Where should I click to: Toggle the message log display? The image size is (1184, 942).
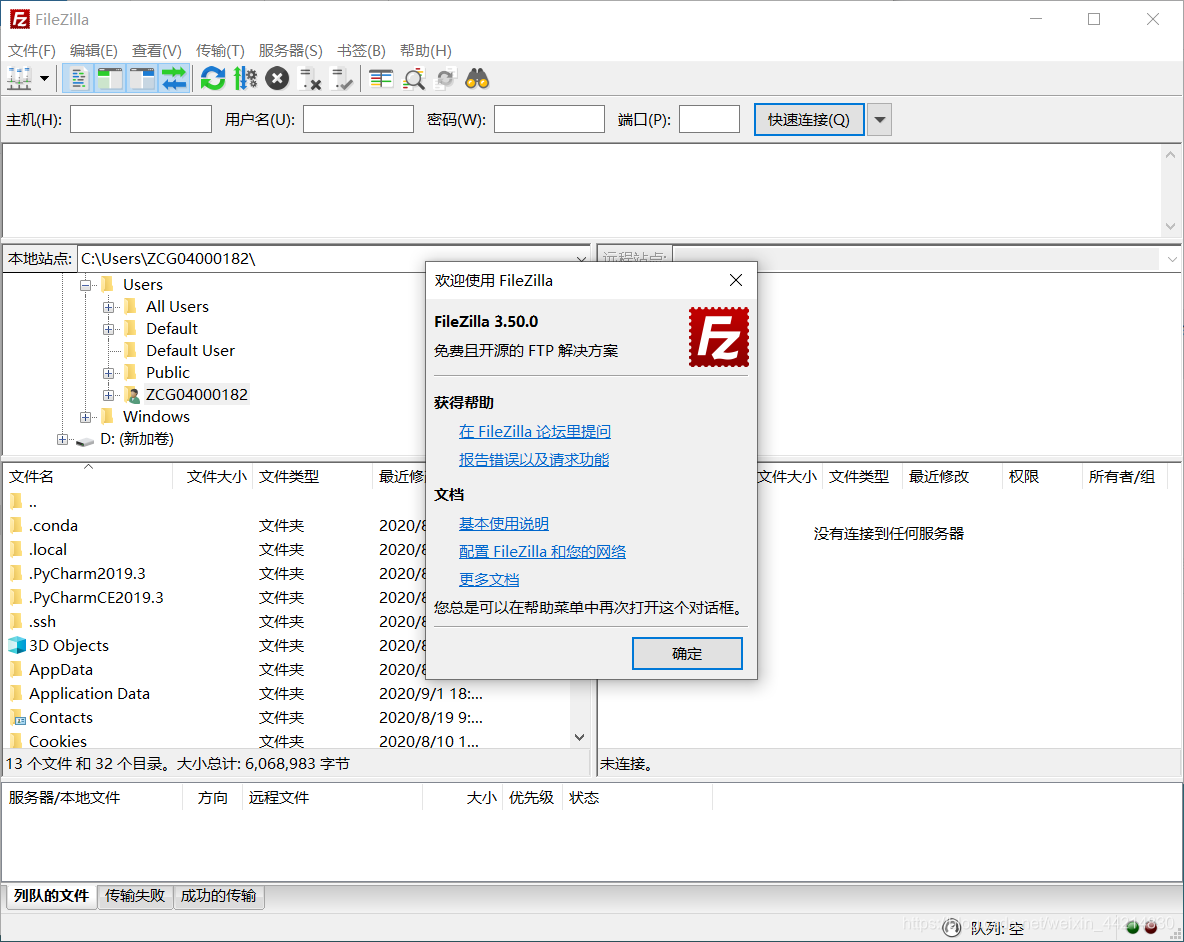tap(78, 78)
